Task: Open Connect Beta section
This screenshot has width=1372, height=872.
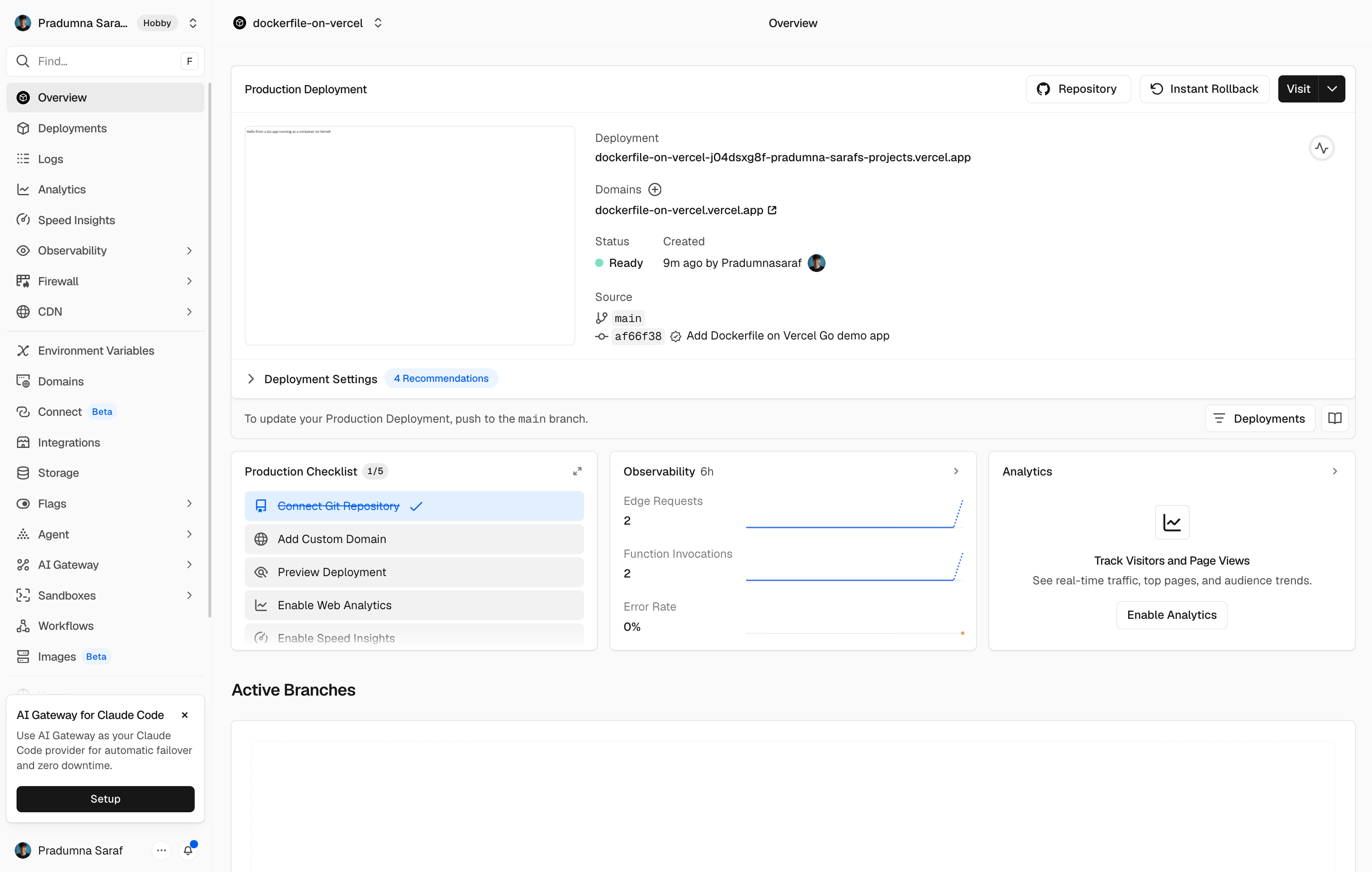Action: 105,412
